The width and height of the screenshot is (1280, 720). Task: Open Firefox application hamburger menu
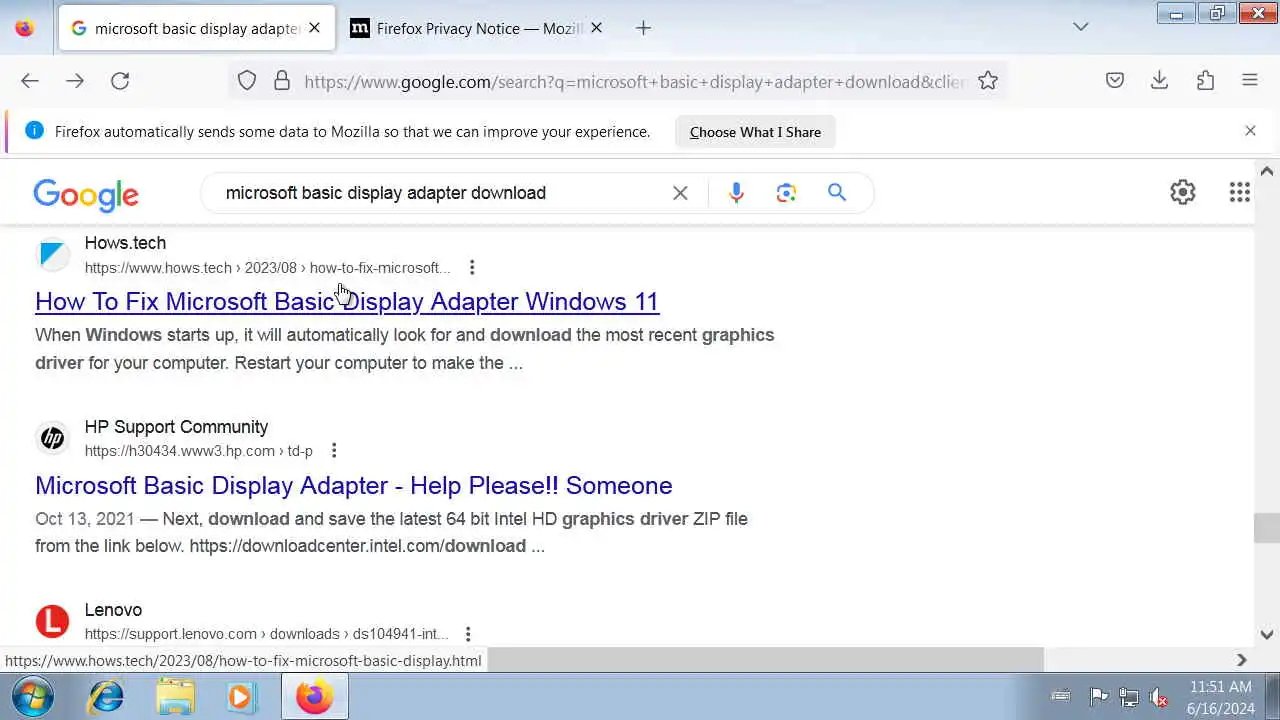pos(1250,81)
